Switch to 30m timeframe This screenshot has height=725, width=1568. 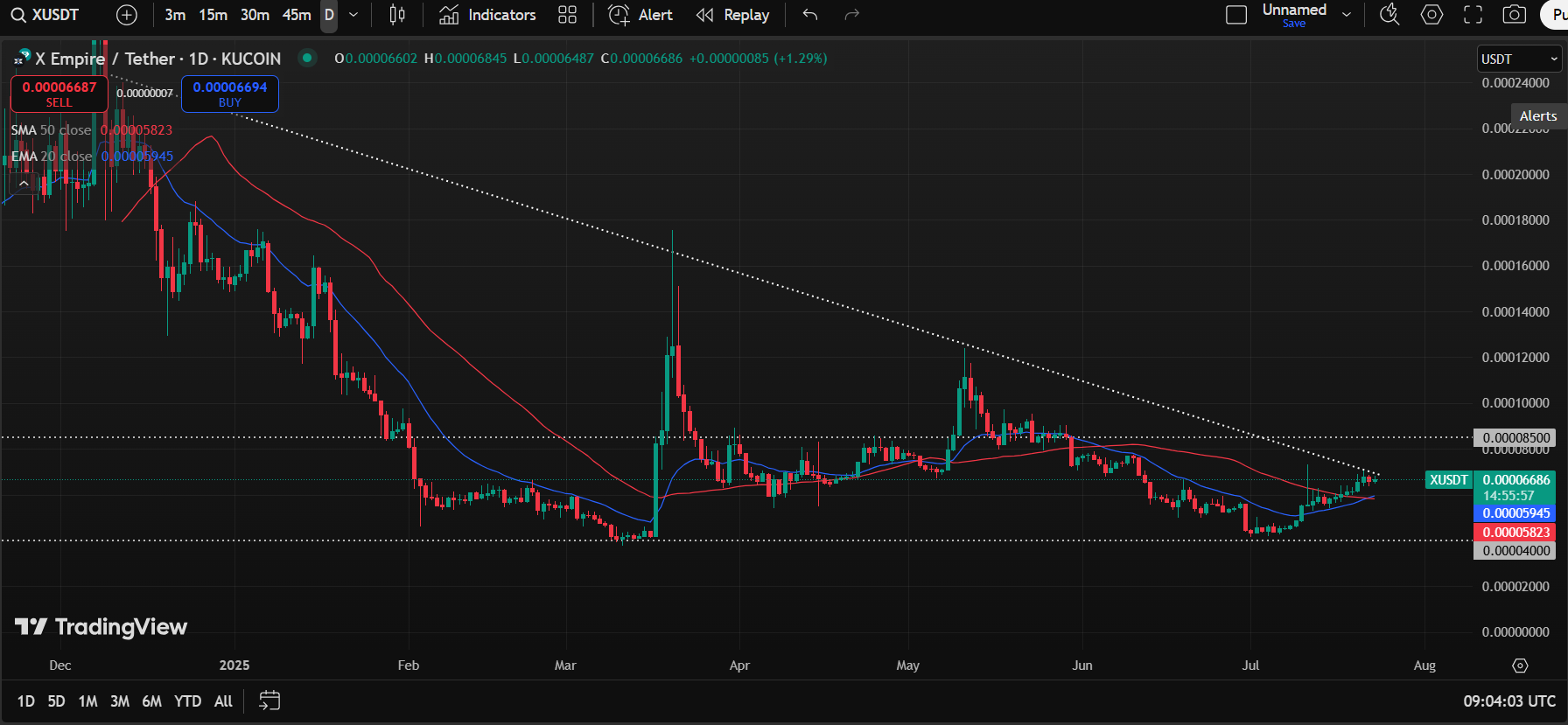click(x=255, y=15)
